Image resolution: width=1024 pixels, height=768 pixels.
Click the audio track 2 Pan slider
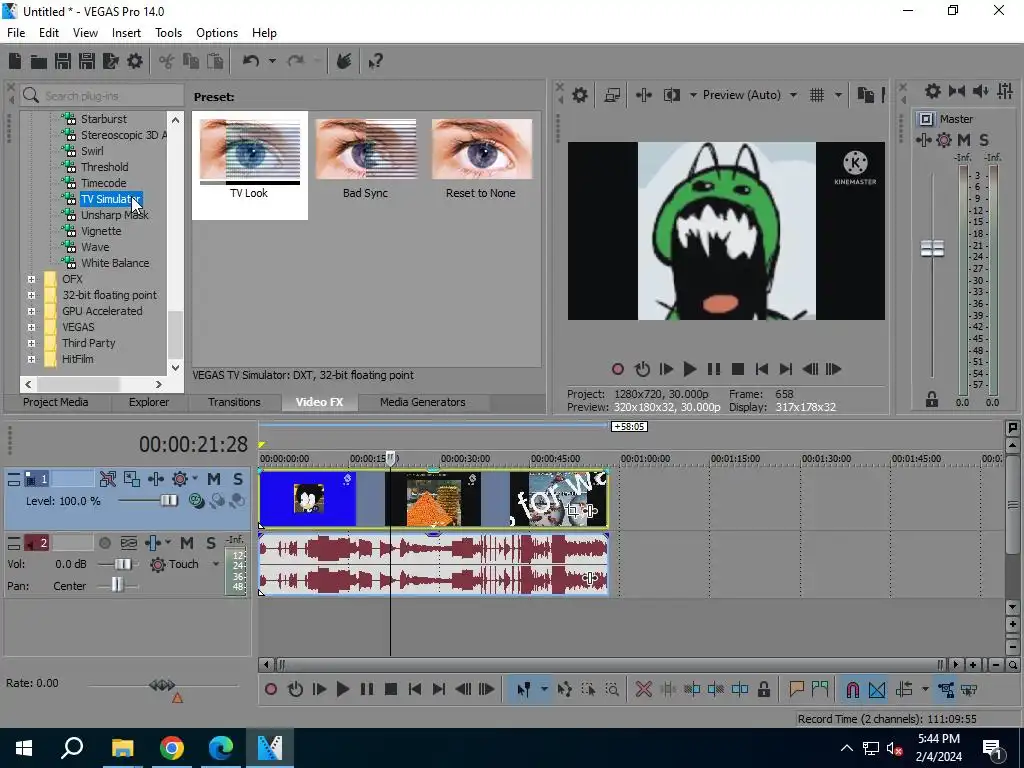(x=118, y=586)
